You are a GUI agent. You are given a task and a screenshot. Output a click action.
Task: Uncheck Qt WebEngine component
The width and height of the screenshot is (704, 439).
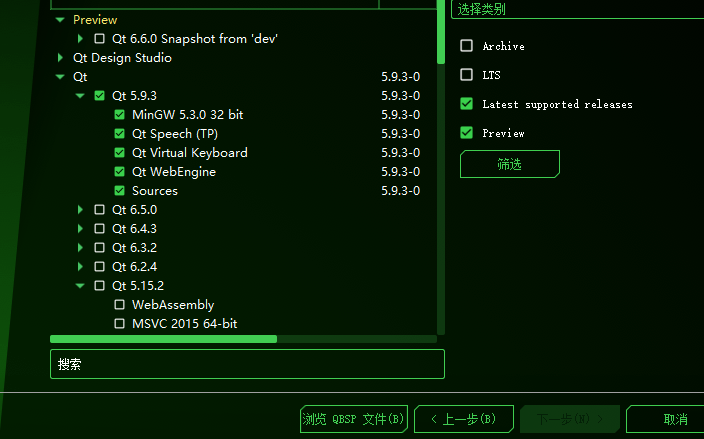click(120, 172)
